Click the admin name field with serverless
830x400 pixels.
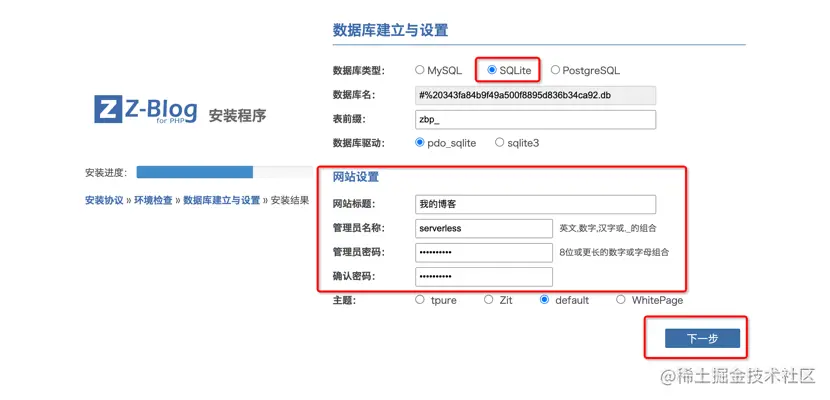click(484, 229)
